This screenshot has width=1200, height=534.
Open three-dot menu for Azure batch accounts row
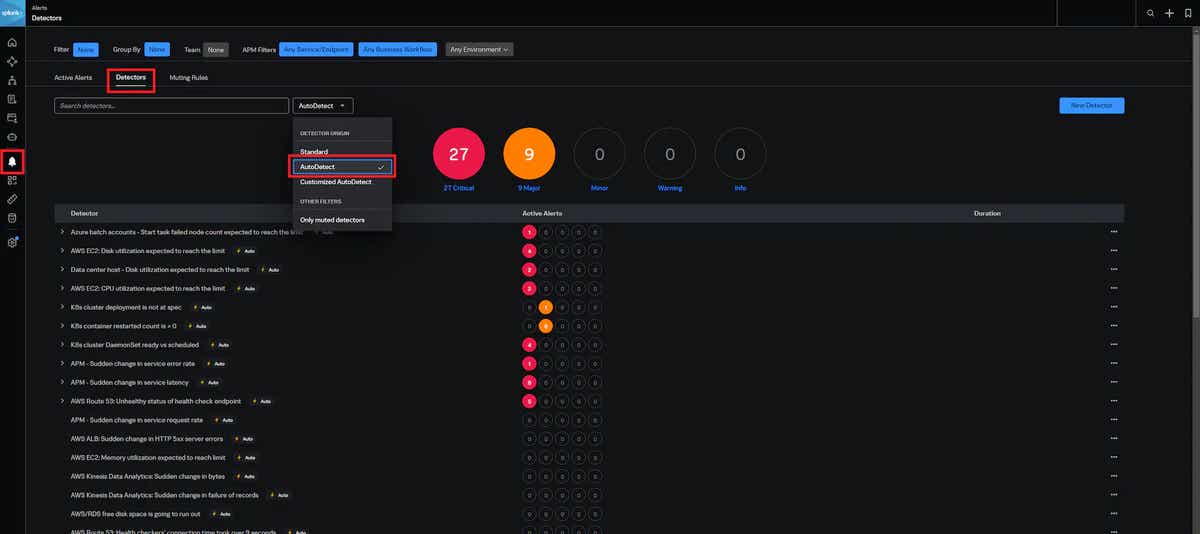[x=1114, y=232]
